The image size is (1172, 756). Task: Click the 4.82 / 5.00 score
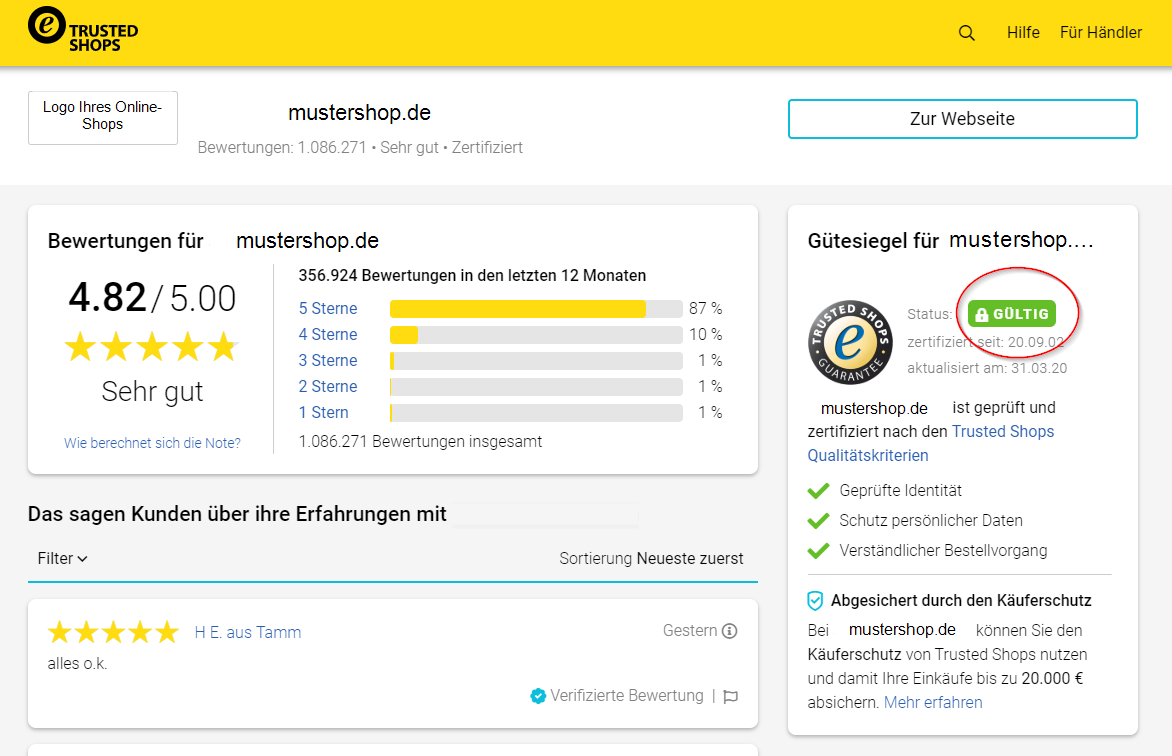point(152,298)
